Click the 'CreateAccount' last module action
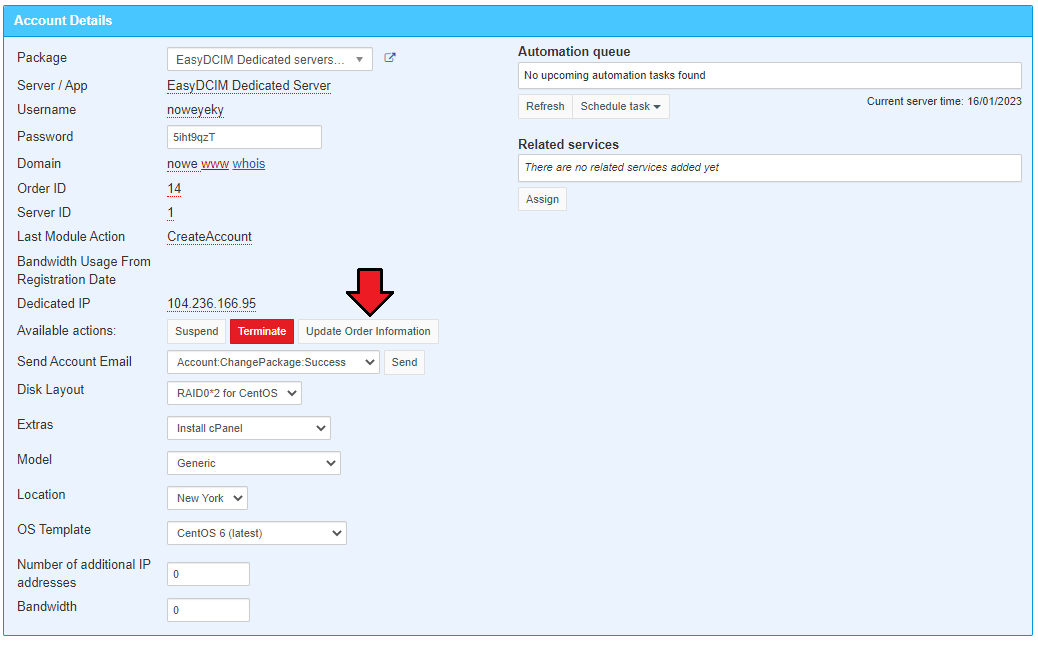This screenshot has width=1038, height=646. pos(209,237)
